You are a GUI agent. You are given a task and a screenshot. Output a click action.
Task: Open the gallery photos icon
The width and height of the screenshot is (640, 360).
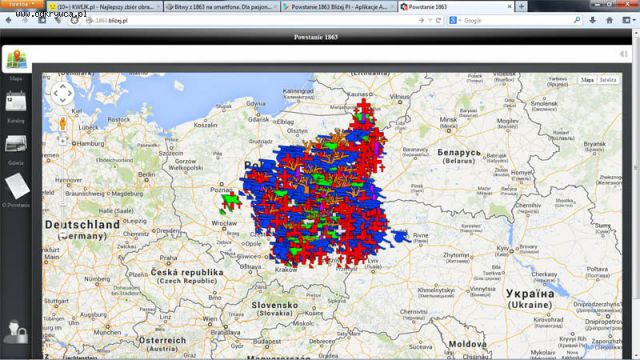point(16,144)
